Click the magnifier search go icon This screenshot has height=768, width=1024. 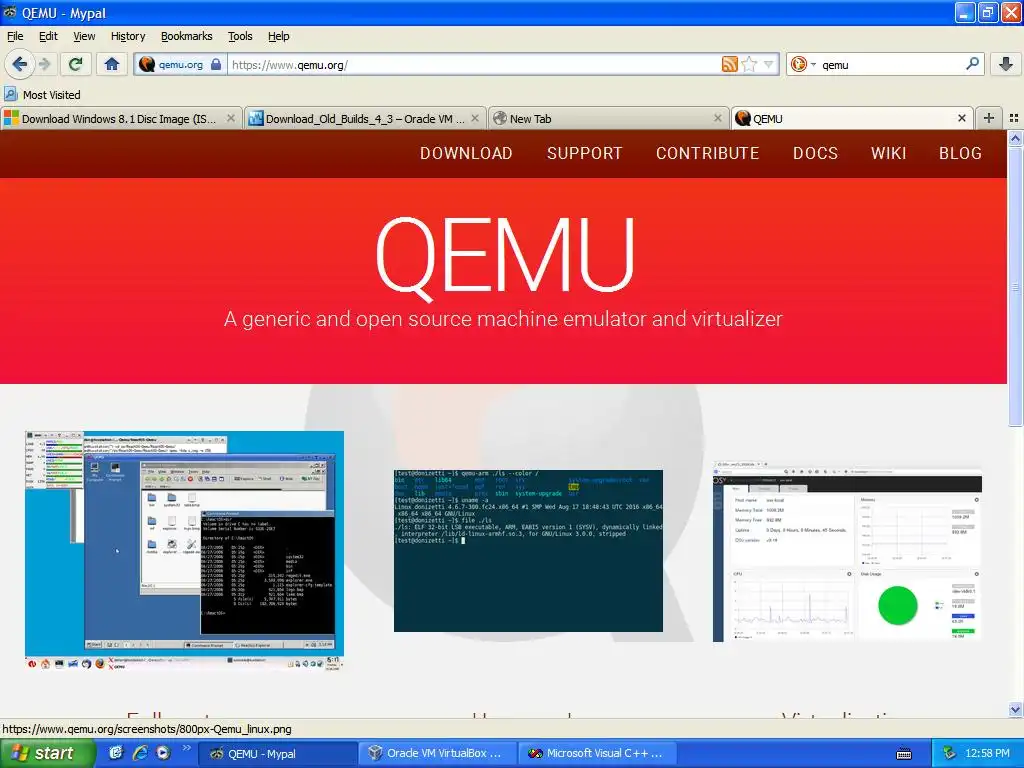pos(972,64)
